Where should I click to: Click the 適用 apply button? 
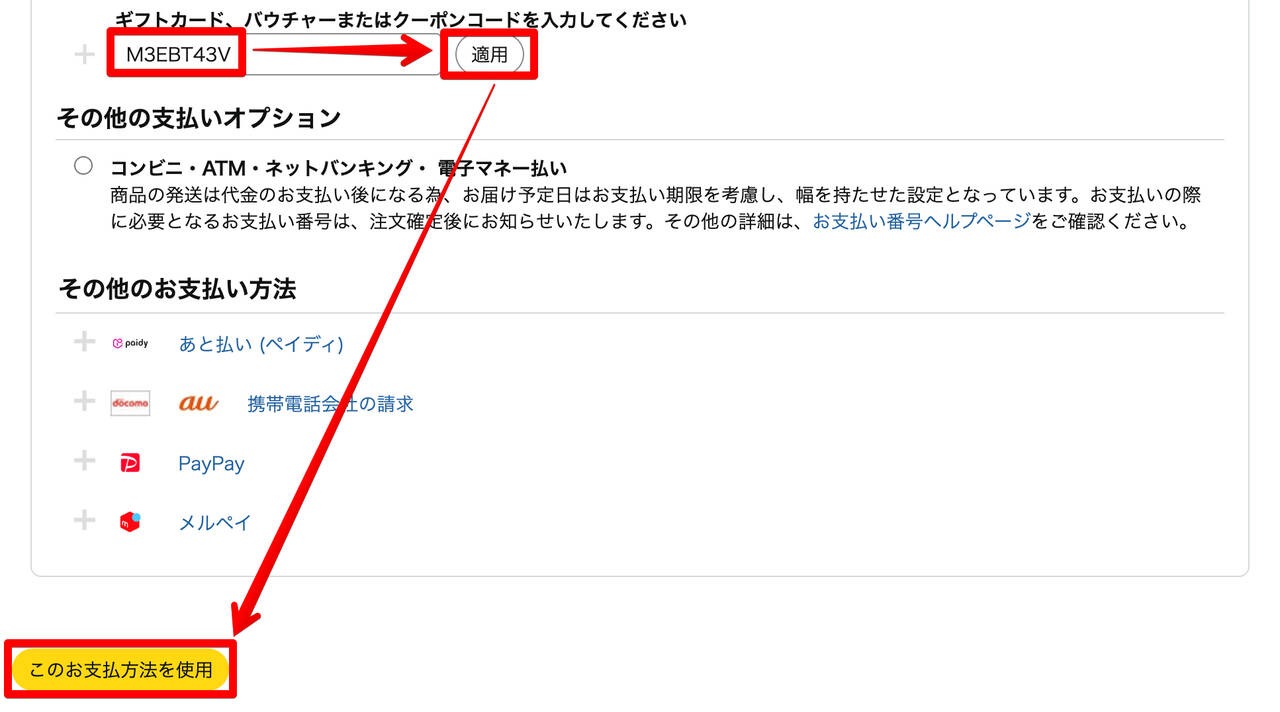point(489,55)
